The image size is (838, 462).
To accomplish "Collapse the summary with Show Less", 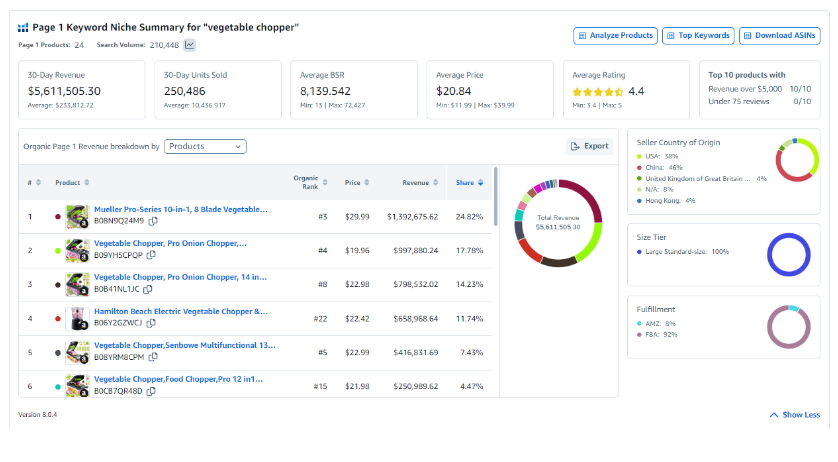I will 794,415.
